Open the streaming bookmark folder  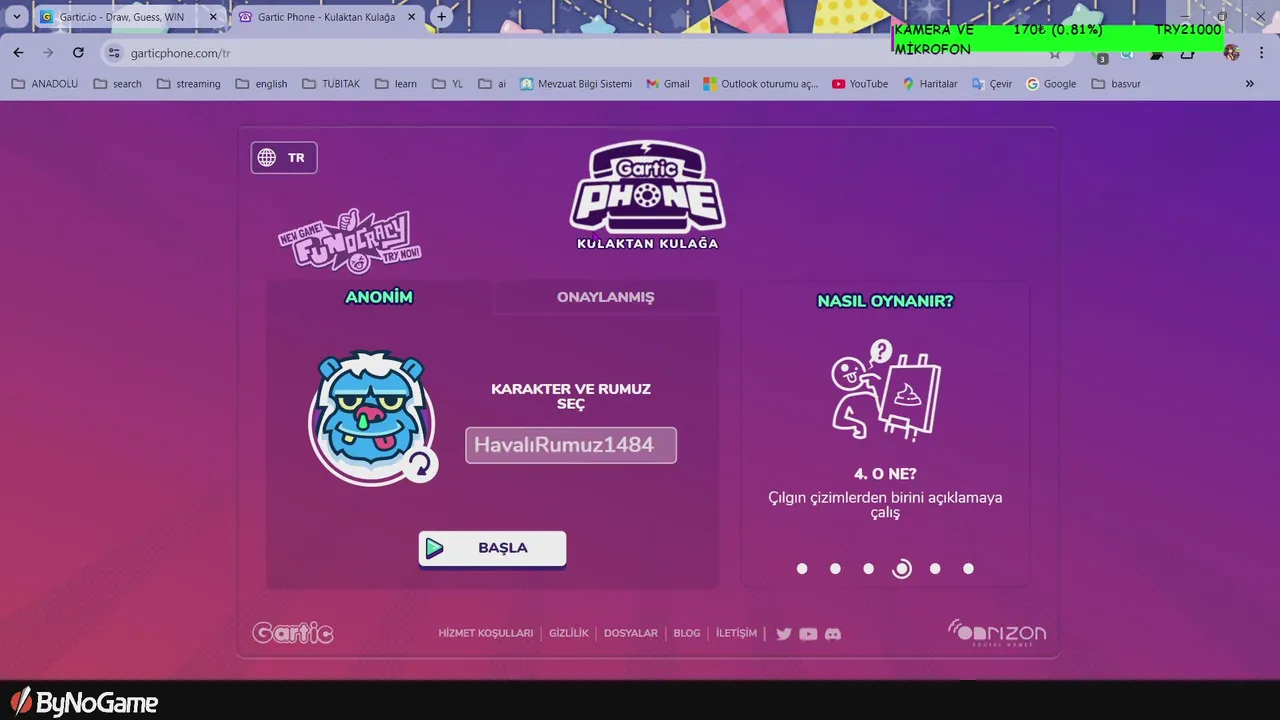(x=189, y=84)
